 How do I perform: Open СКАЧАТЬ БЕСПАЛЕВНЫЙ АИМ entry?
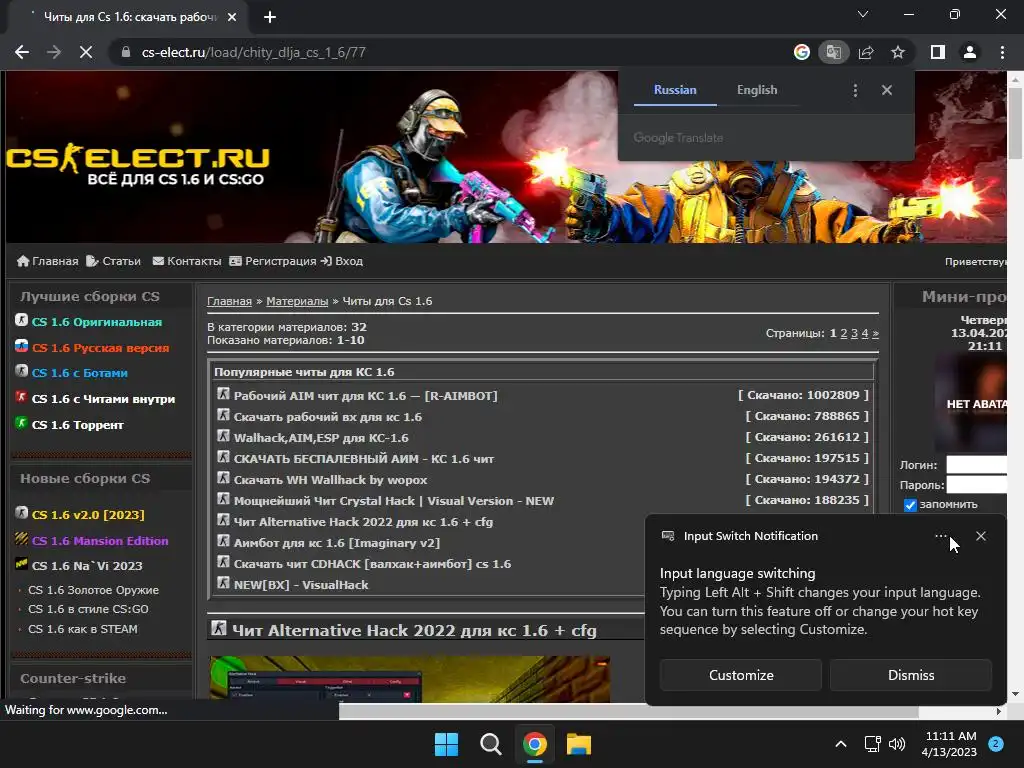(x=364, y=458)
